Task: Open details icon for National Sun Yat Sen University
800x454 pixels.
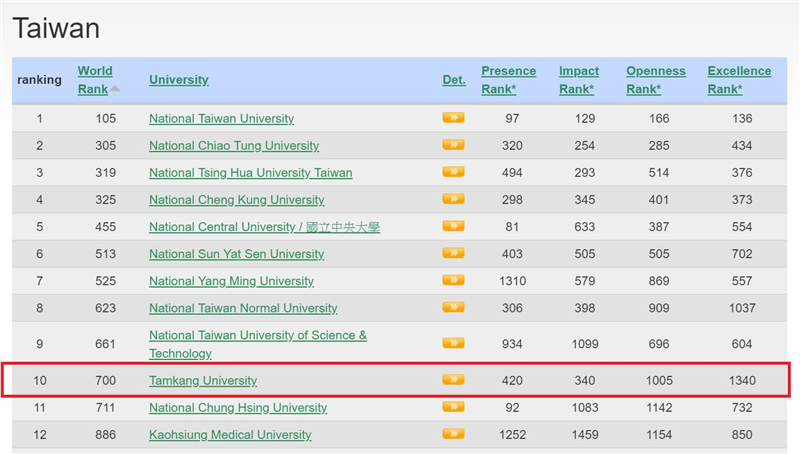Action: [453, 254]
